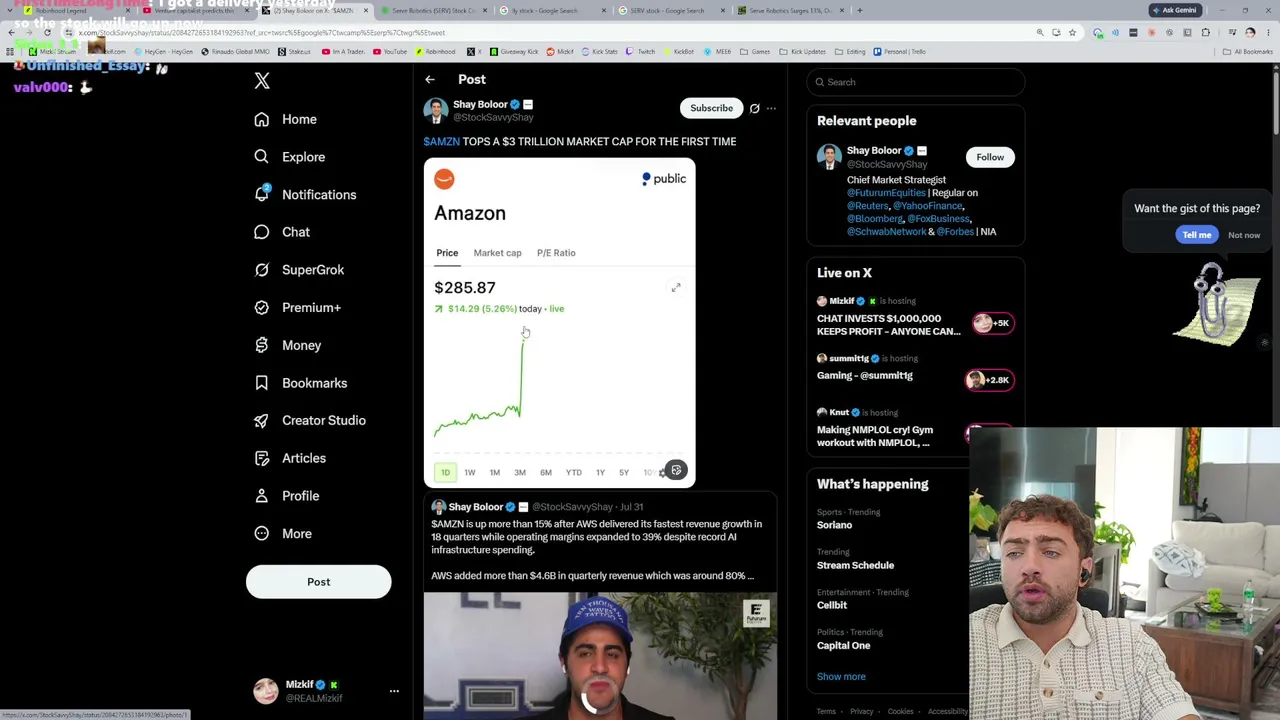The height and width of the screenshot is (720, 1280).
Task: Open the expand icon on the Amazon chart
Action: (x=676, y=288)
